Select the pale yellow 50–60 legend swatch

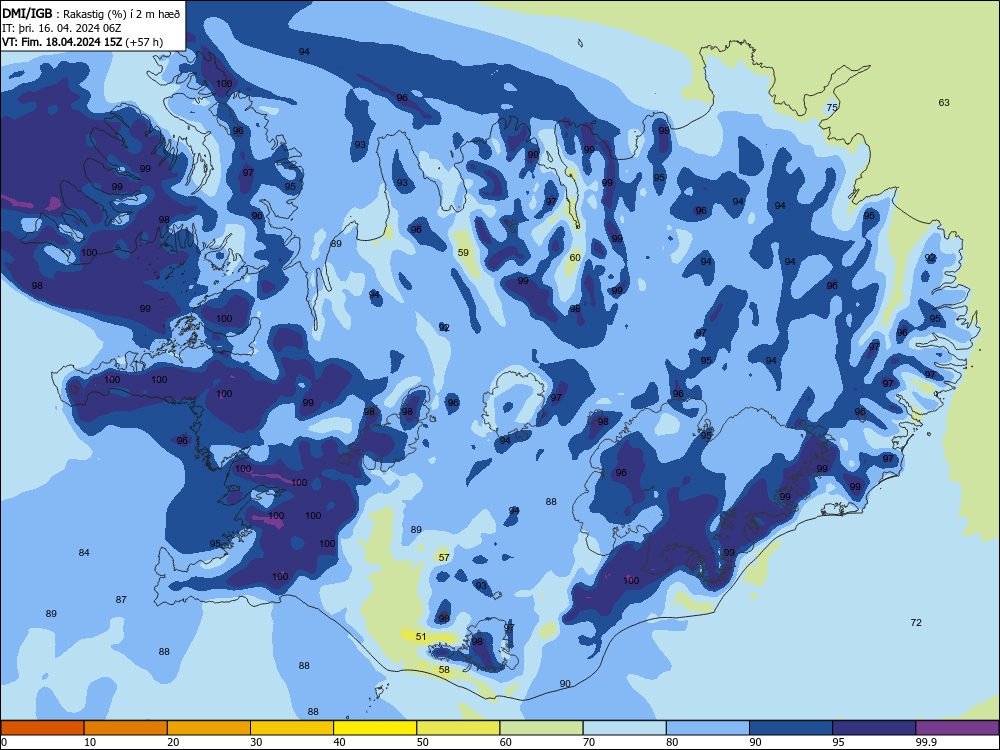(x=458, y=728)
